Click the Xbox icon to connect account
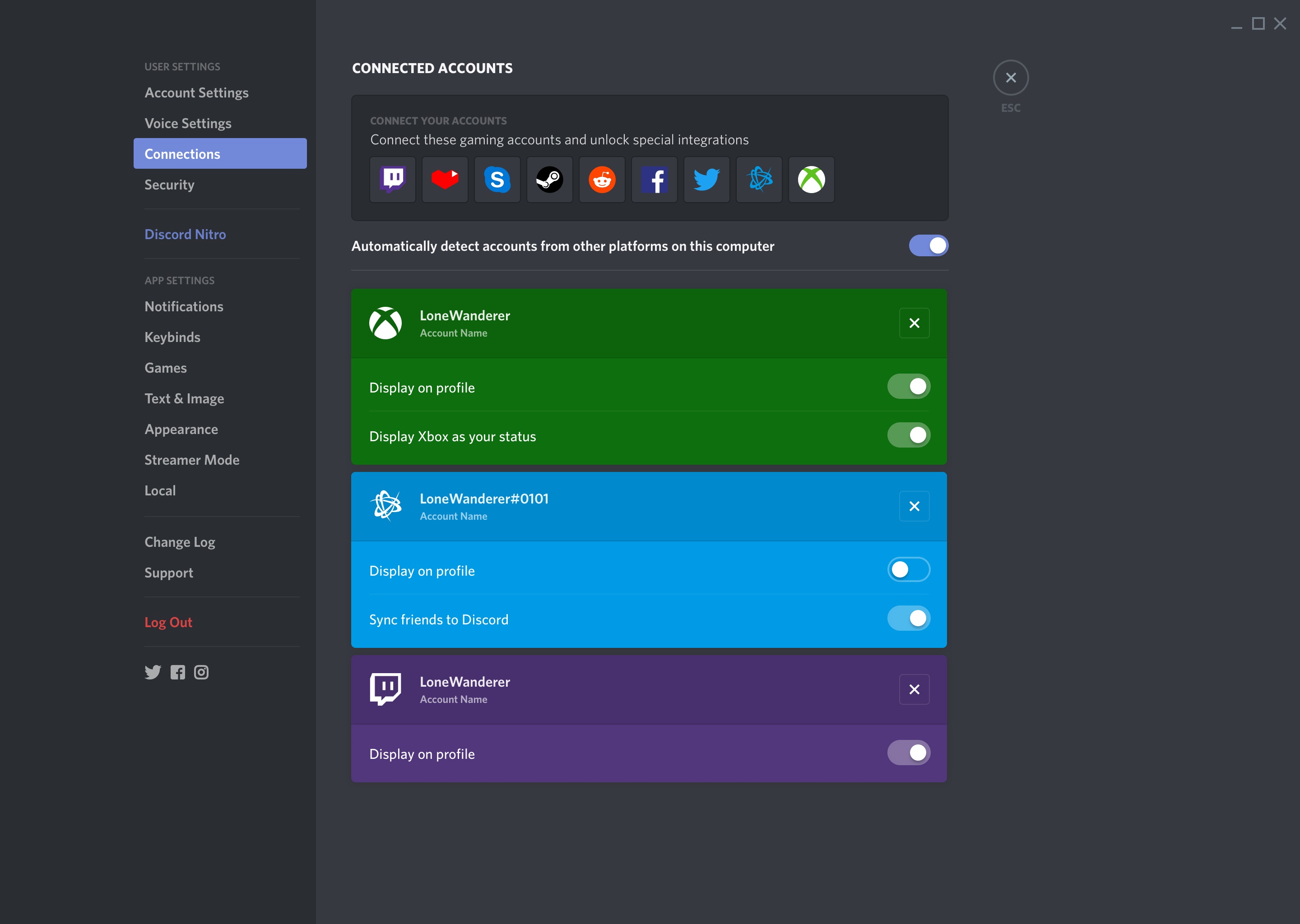This screenshot has height=924, width=1300. (x=811, y=180)
